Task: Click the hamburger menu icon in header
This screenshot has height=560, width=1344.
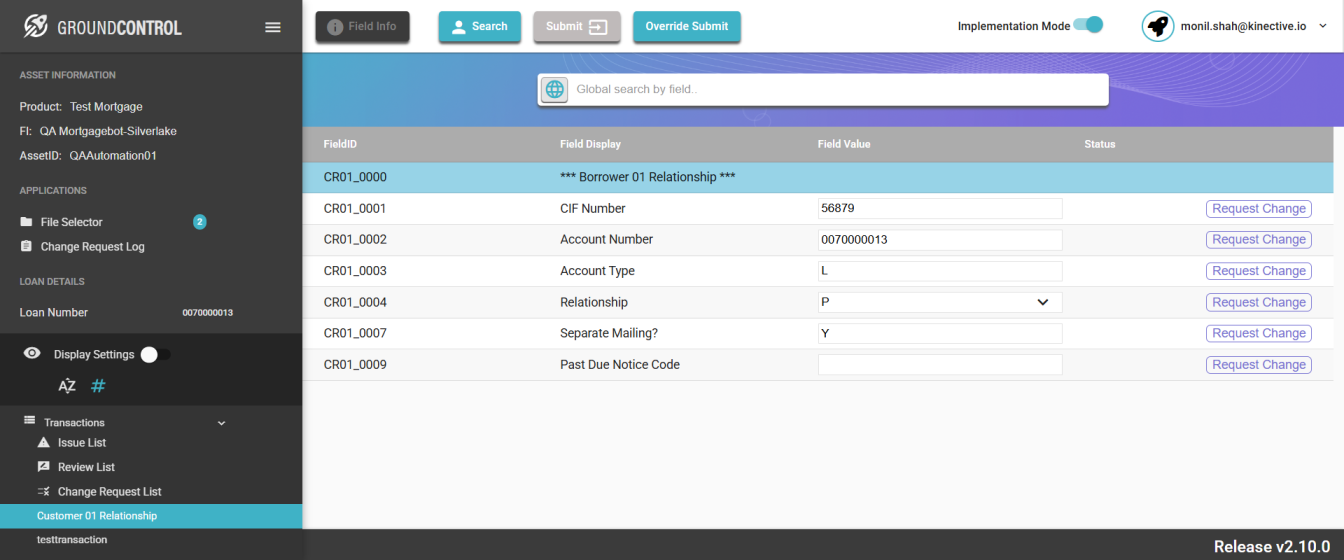Action: coord(272,27)
